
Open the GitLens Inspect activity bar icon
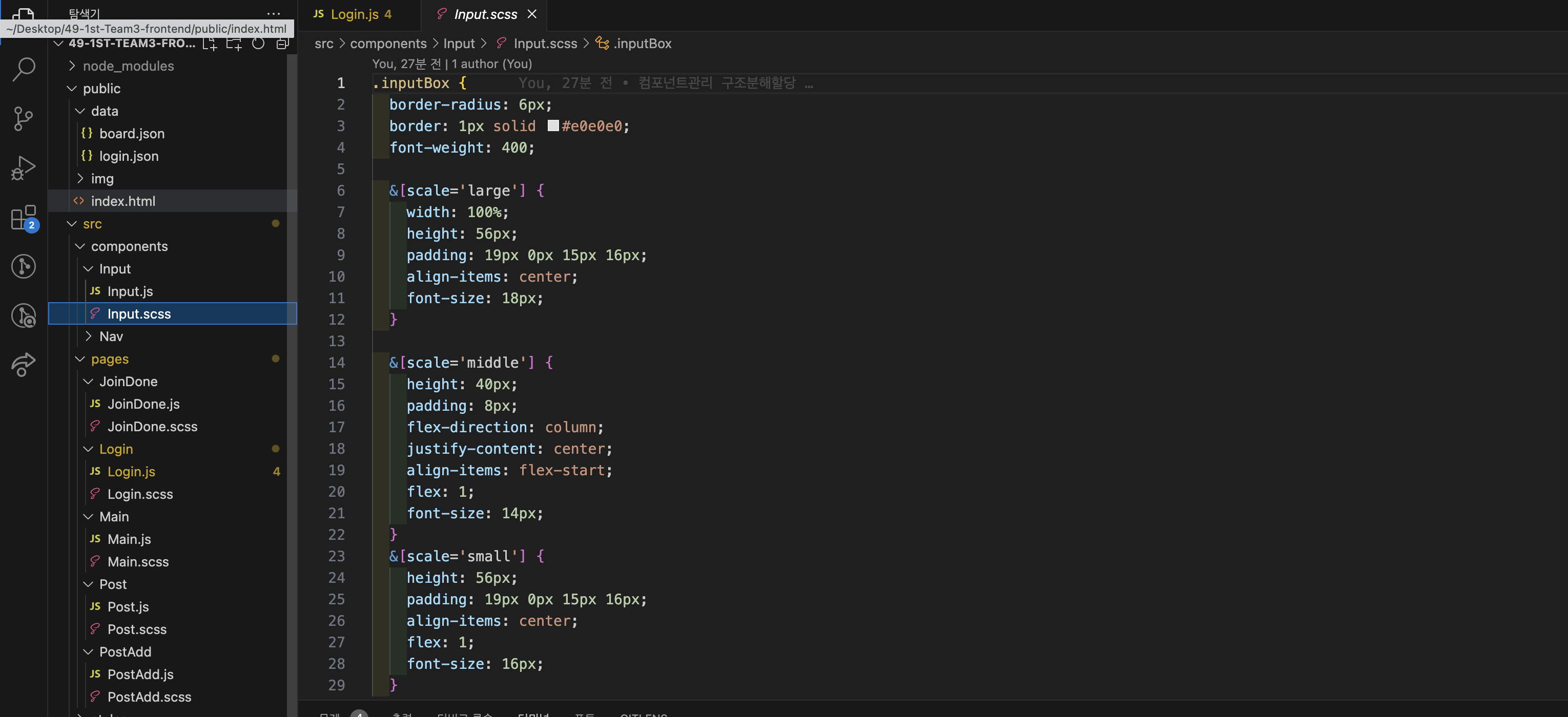(23, 315)
